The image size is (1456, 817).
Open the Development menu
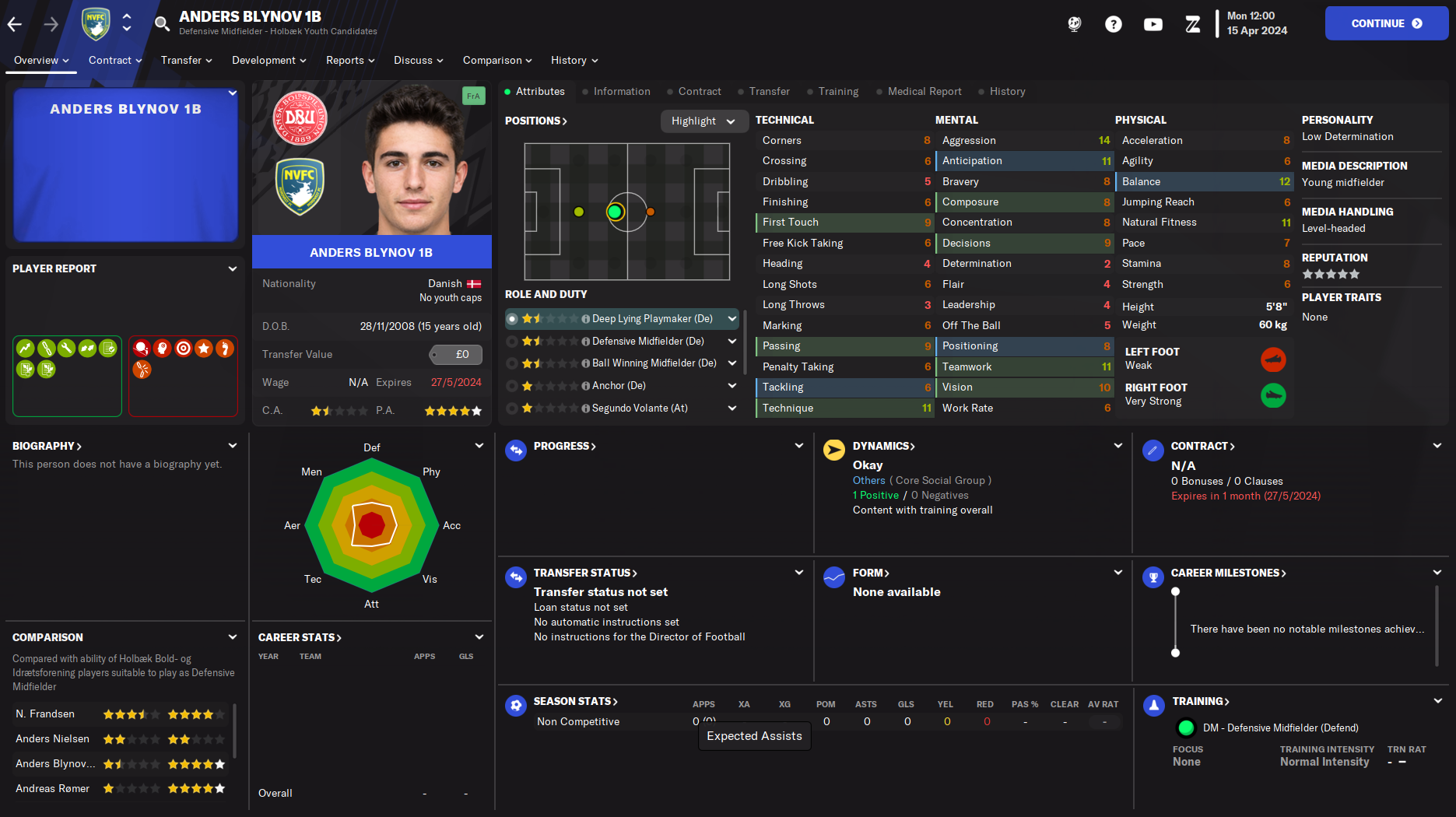[x=269, y=61]
